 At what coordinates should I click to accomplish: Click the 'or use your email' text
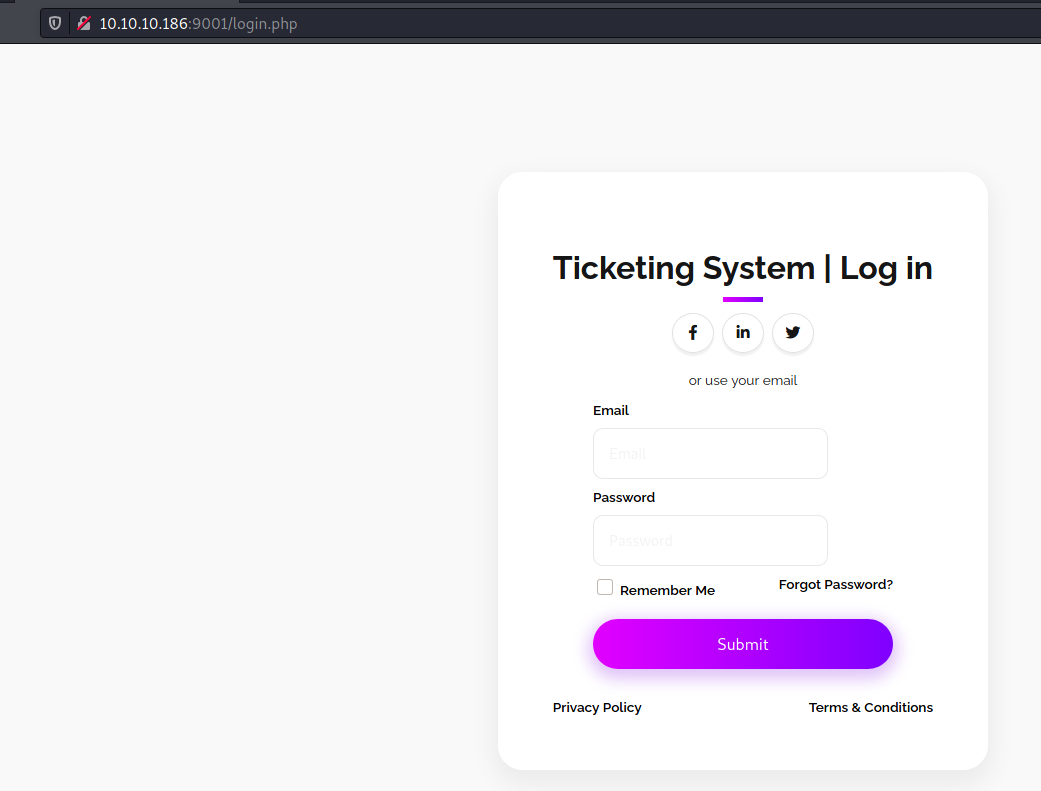[742, 381]
